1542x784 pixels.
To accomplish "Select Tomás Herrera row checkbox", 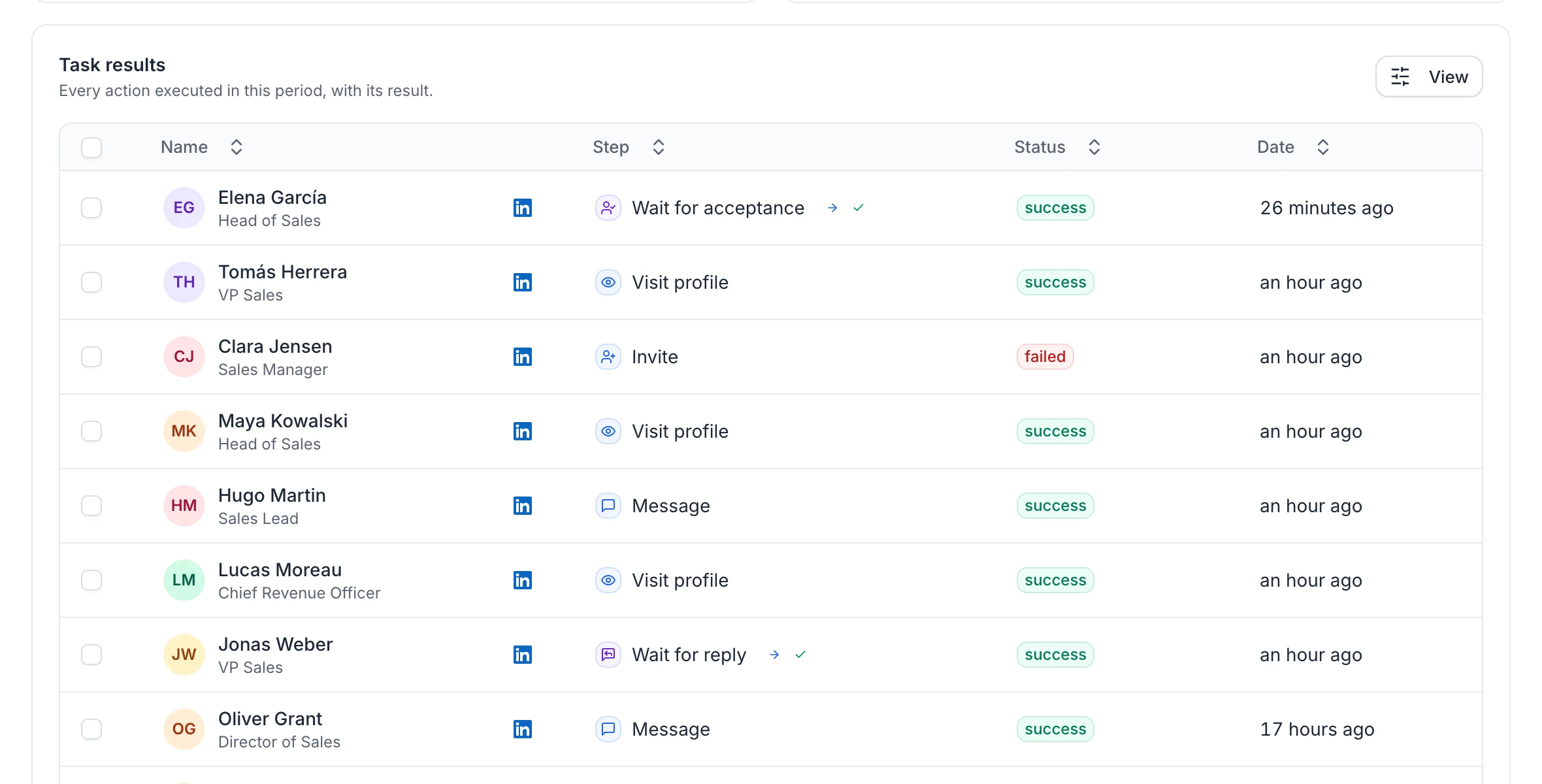I will point(91,282).
